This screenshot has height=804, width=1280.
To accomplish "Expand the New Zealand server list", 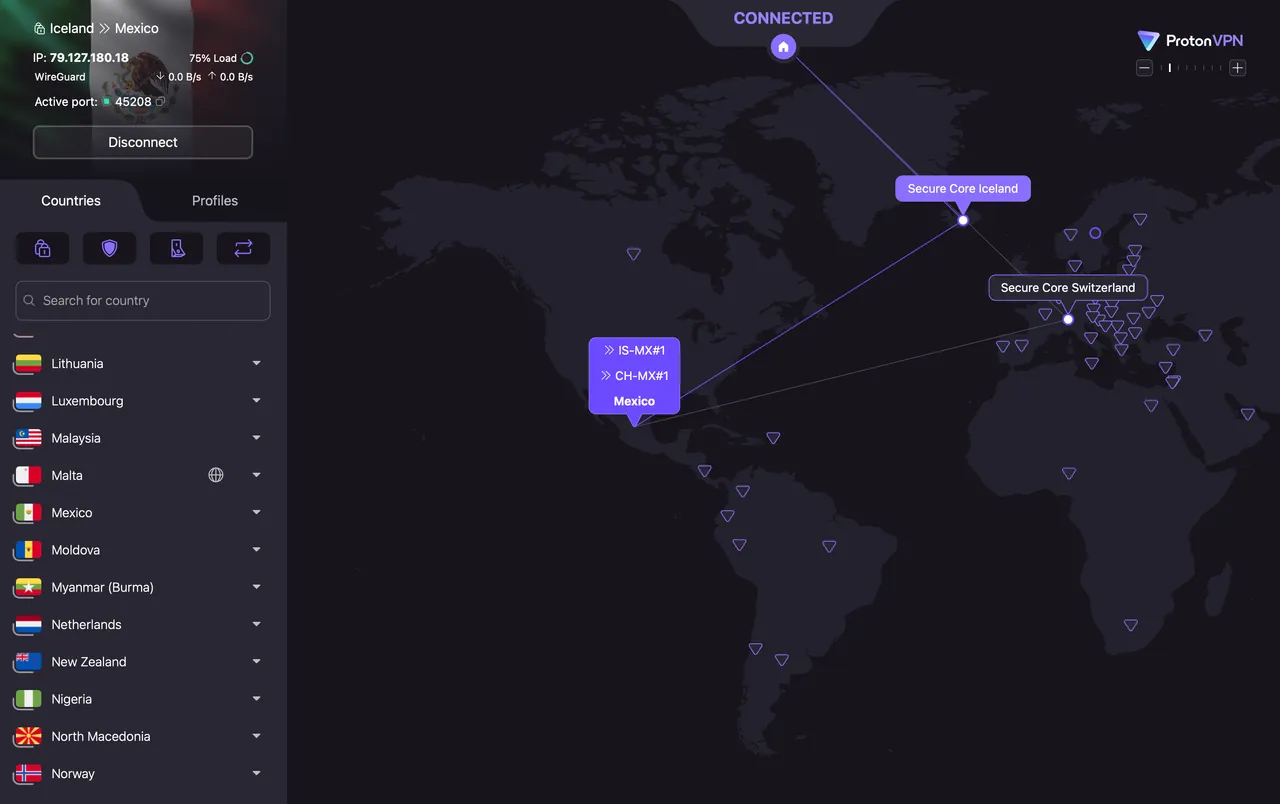I will (257, 662).
